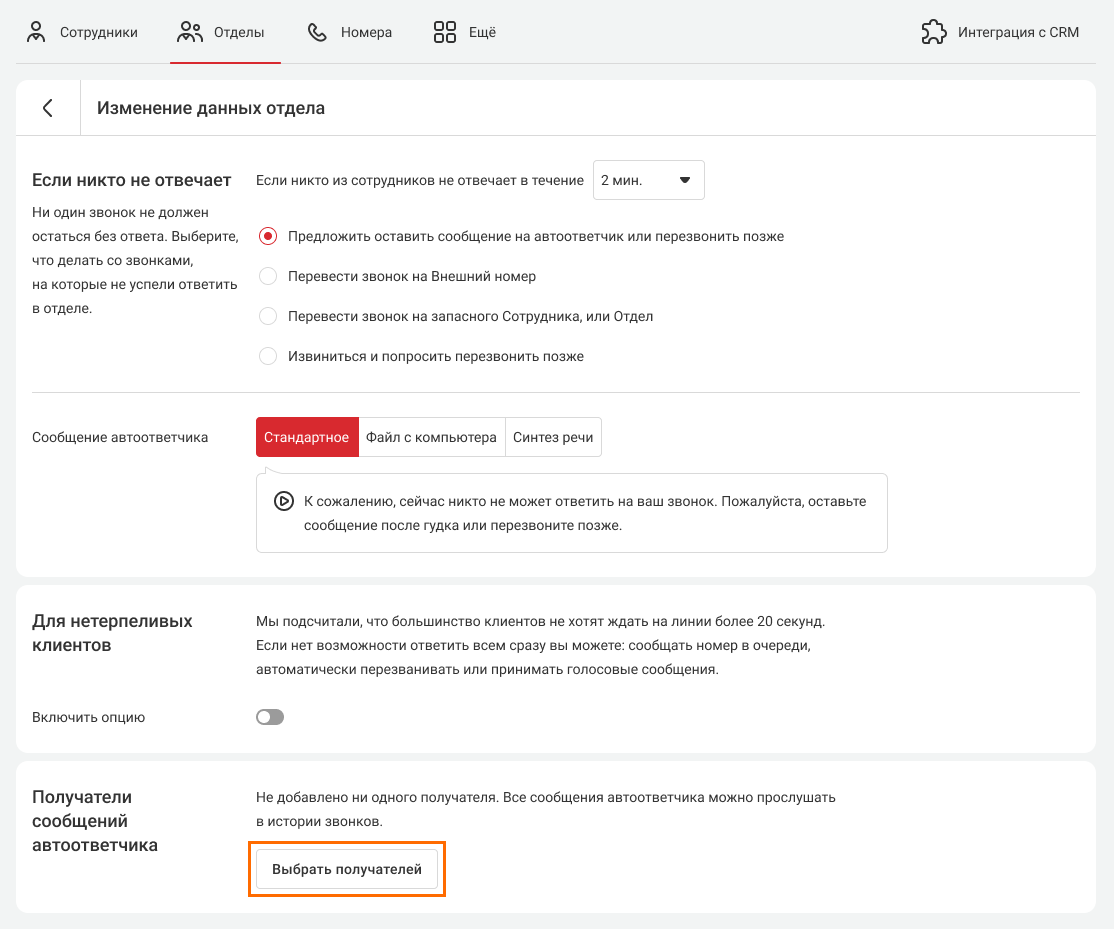Go back using the left arrow
The image size is (1114, 929).
pyautogui.click(x=48, y=108)
